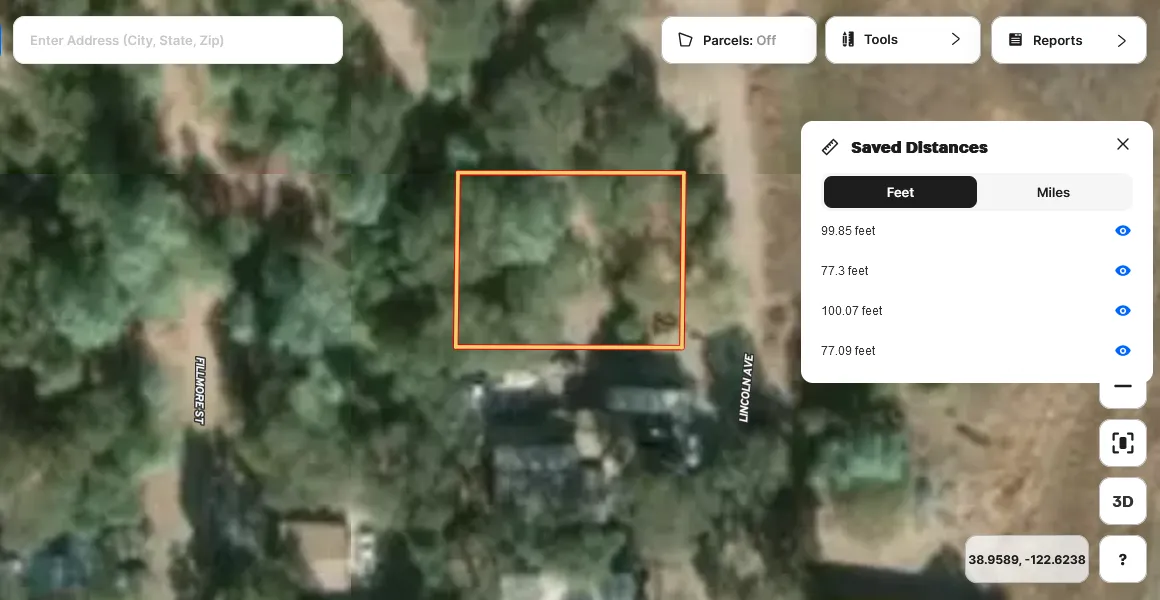Click the Reports document icon
The height and width of the screenshot is (600, 1160).
pyautogui.click(x=1015, y=41)
